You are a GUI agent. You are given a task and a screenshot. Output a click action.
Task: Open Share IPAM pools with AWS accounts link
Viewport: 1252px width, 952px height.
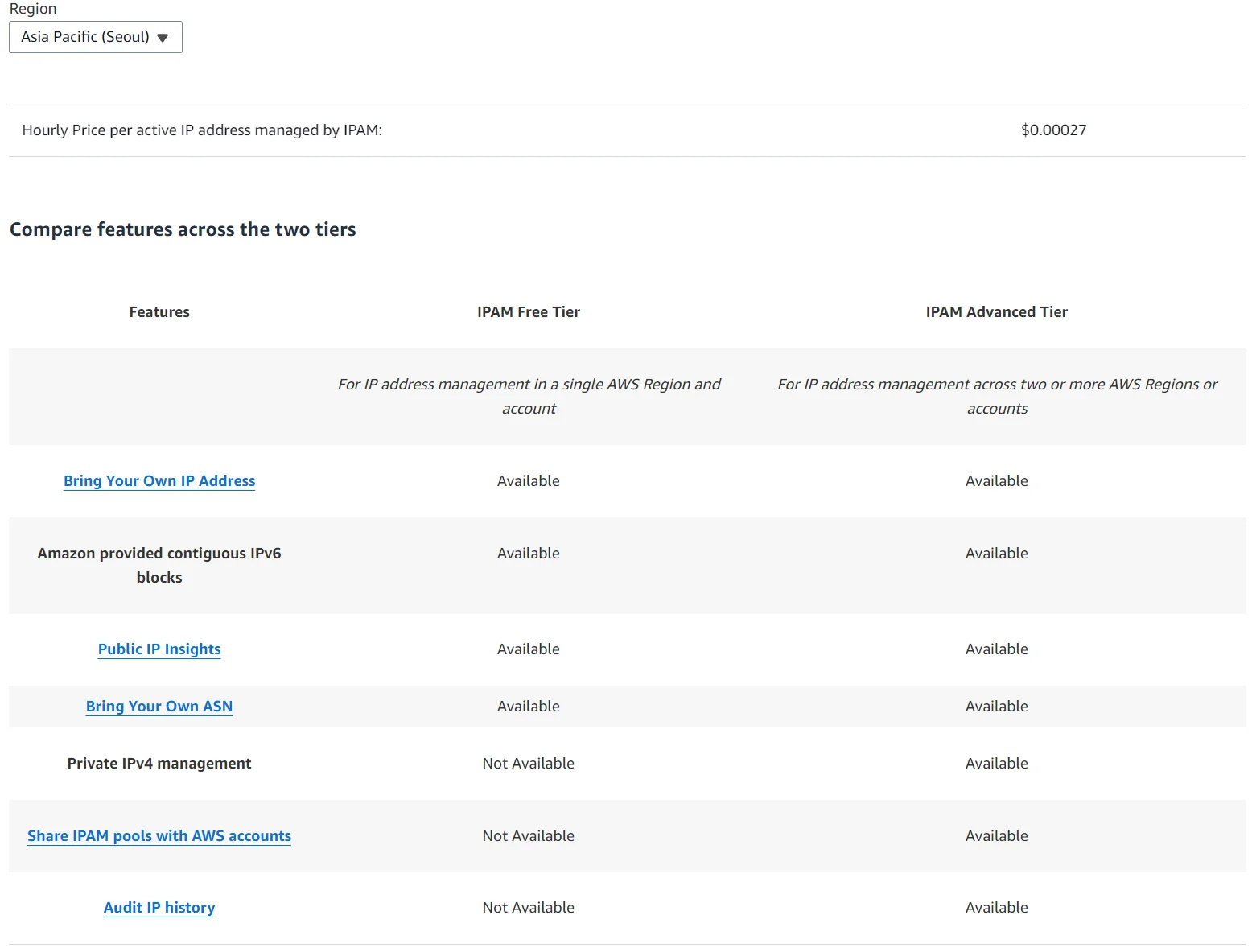point(159,835)
